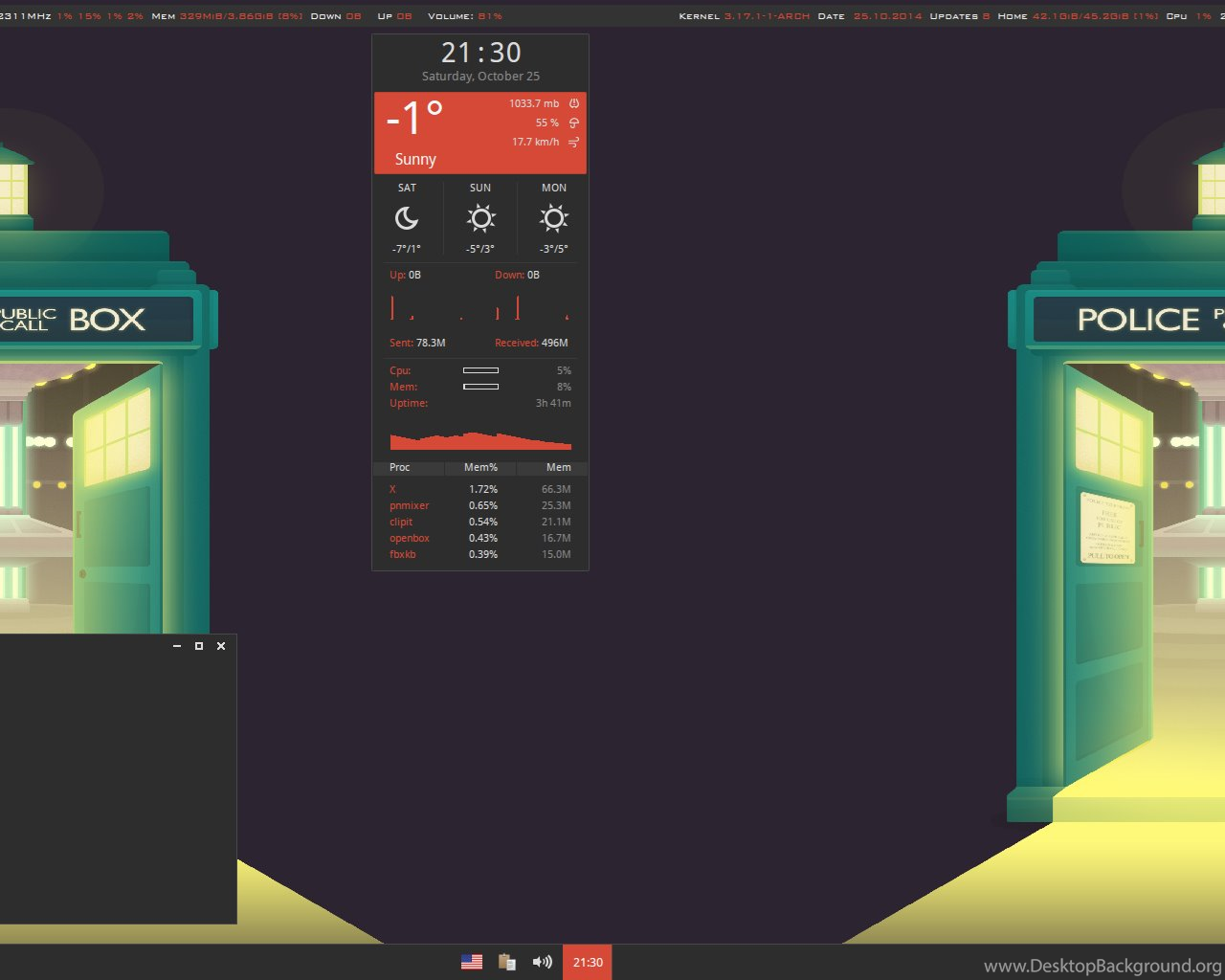This screenshot has height=980, width=1225.
Task: Click the pressure icon beside 1033.7 mb
Action: tap(574, 103)
